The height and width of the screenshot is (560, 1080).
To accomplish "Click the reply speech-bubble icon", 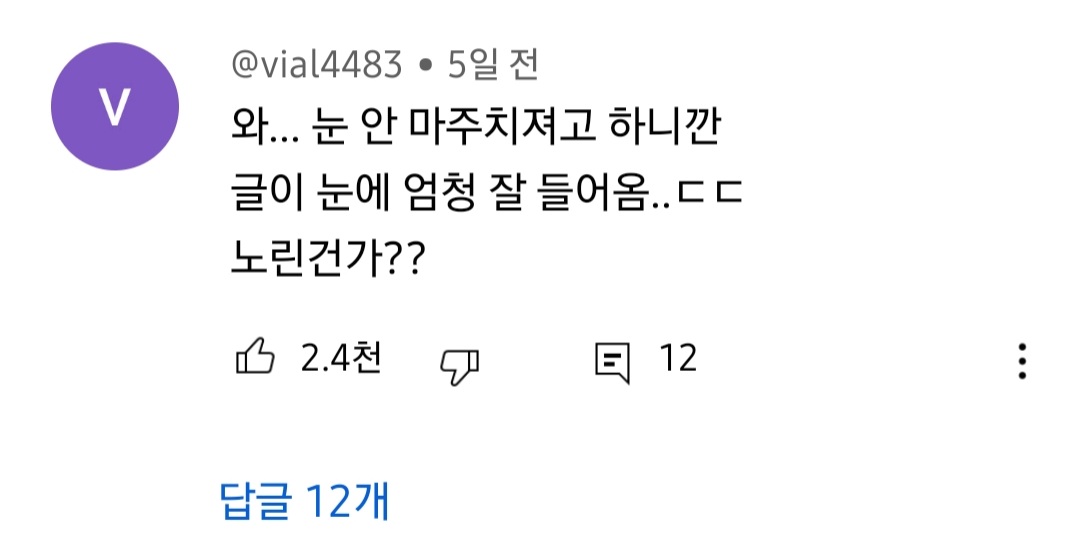I will [612, 361].
